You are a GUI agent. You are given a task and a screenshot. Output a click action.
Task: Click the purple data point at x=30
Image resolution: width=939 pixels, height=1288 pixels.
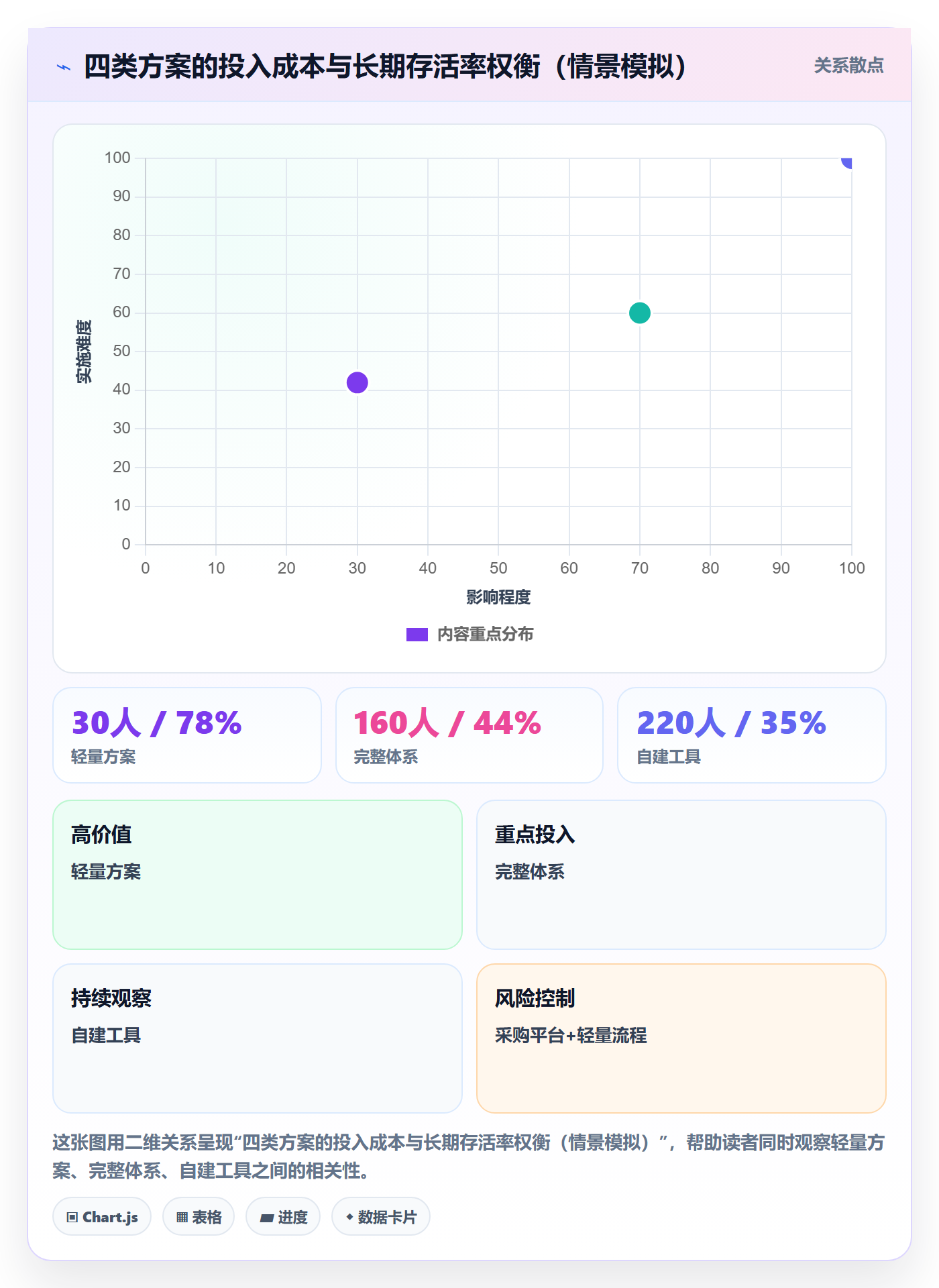[357, 382]
